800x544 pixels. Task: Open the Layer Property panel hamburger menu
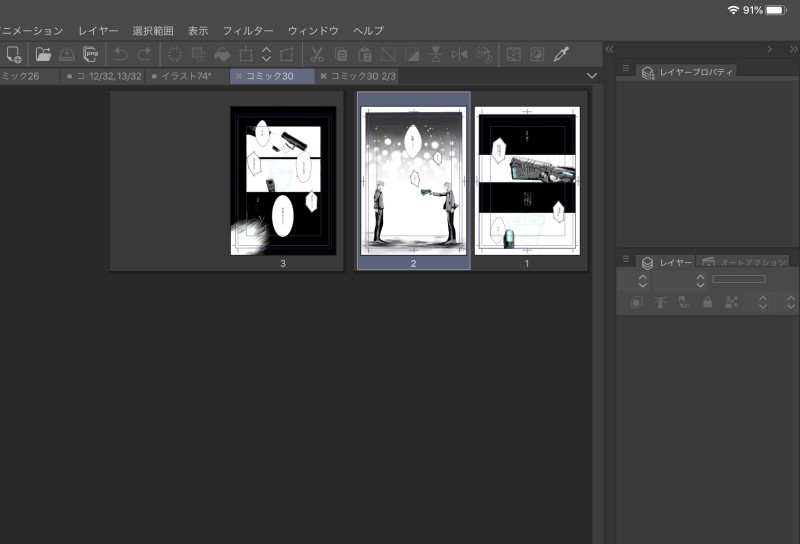click(x=626, y=68)
